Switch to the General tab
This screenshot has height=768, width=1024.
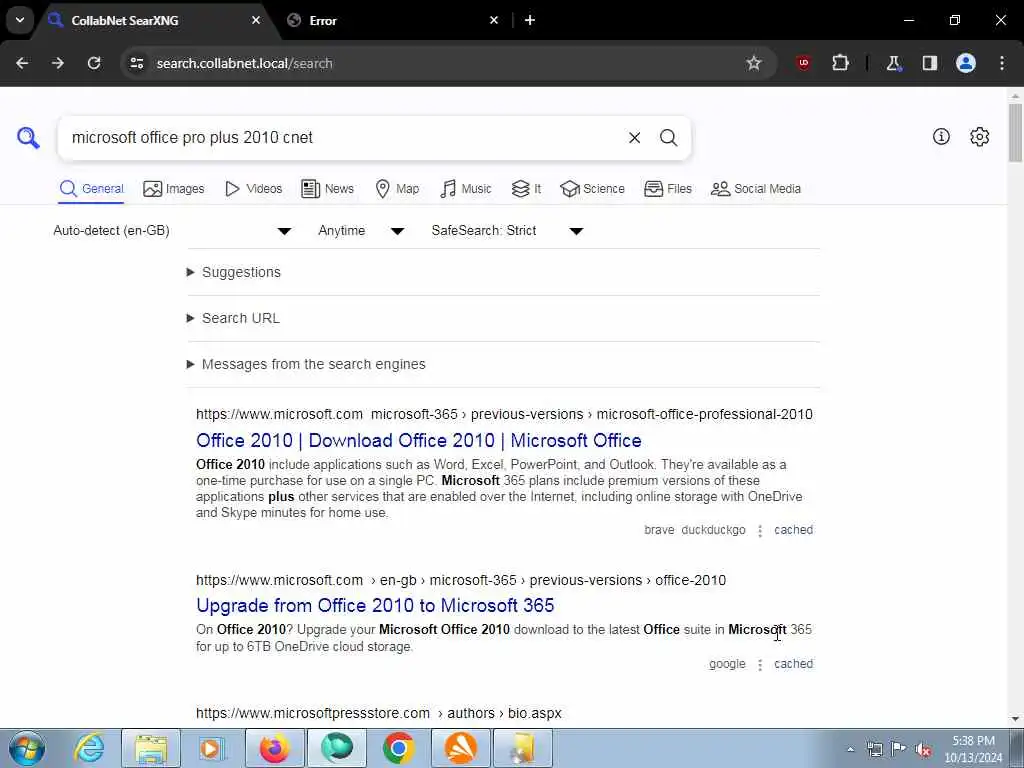click(91, 189)
